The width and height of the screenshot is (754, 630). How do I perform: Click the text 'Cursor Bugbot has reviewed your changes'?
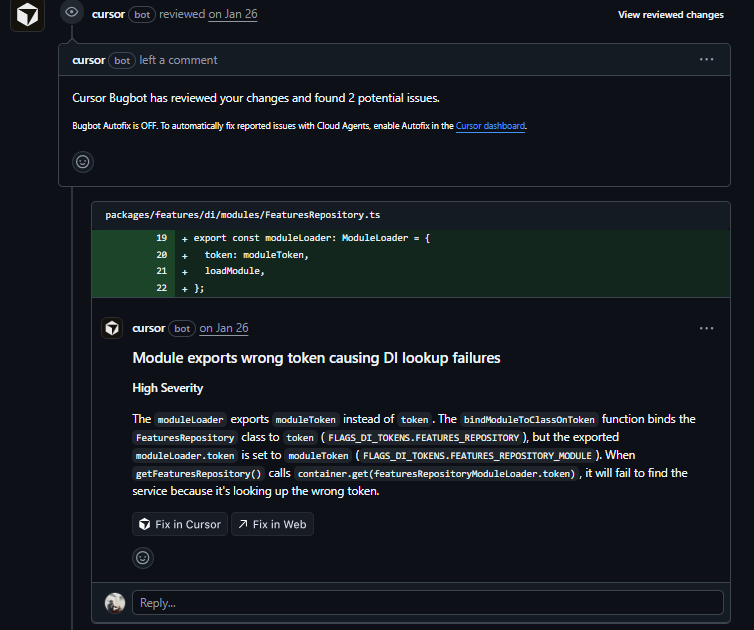[180, 98]
